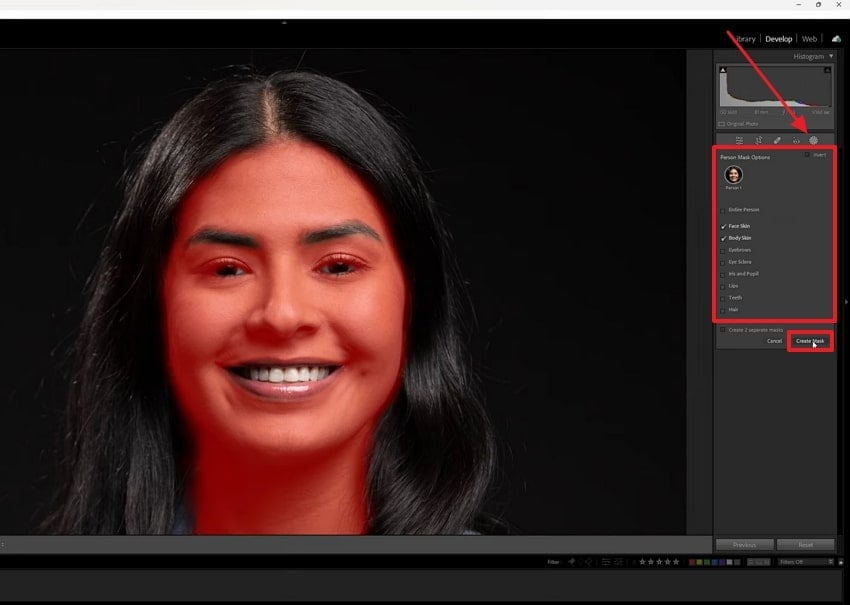The image size is (850, 605).
Task: Switch to the Develop module
Action: tap(778, 39)
